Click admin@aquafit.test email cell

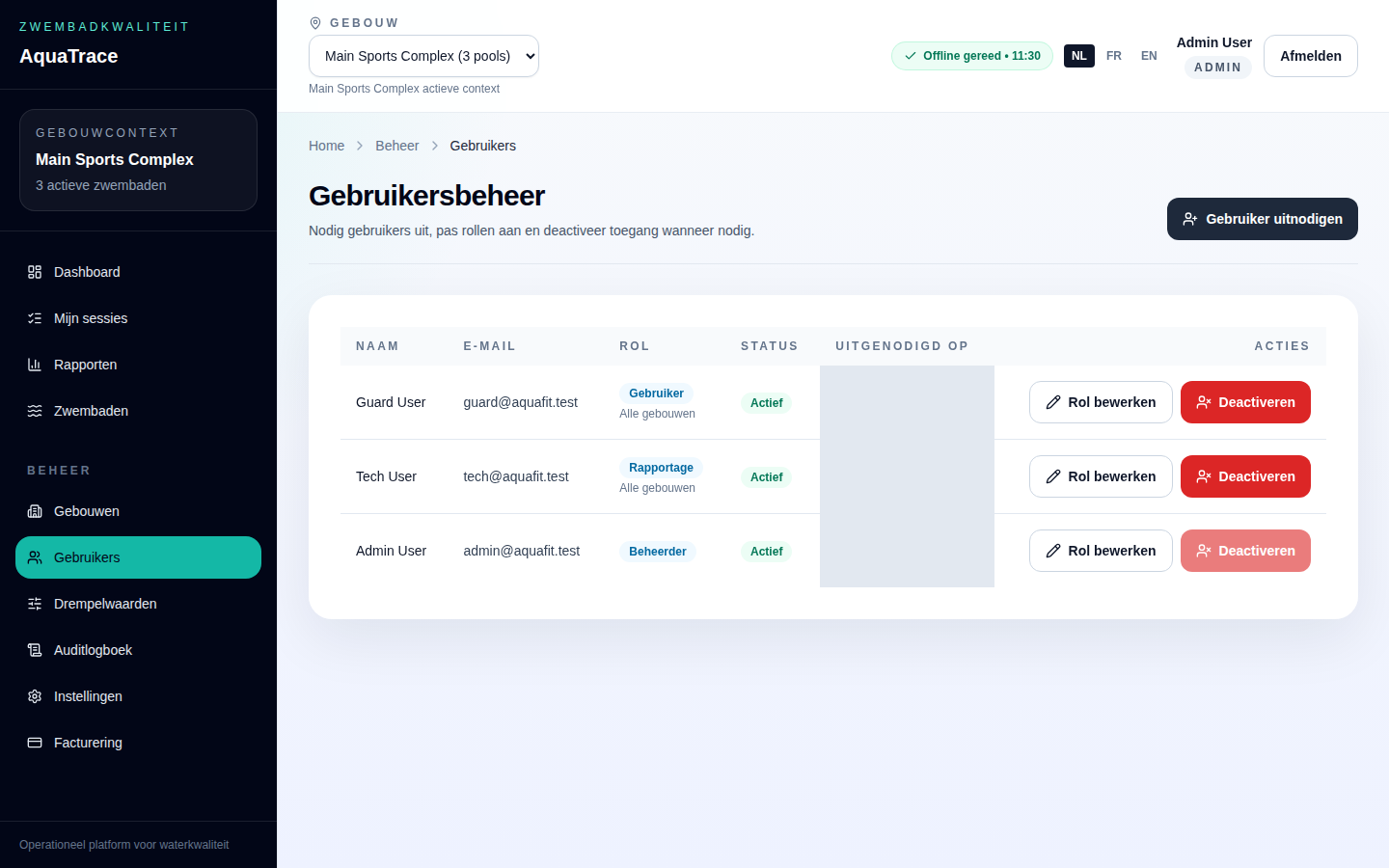(521, 551)
